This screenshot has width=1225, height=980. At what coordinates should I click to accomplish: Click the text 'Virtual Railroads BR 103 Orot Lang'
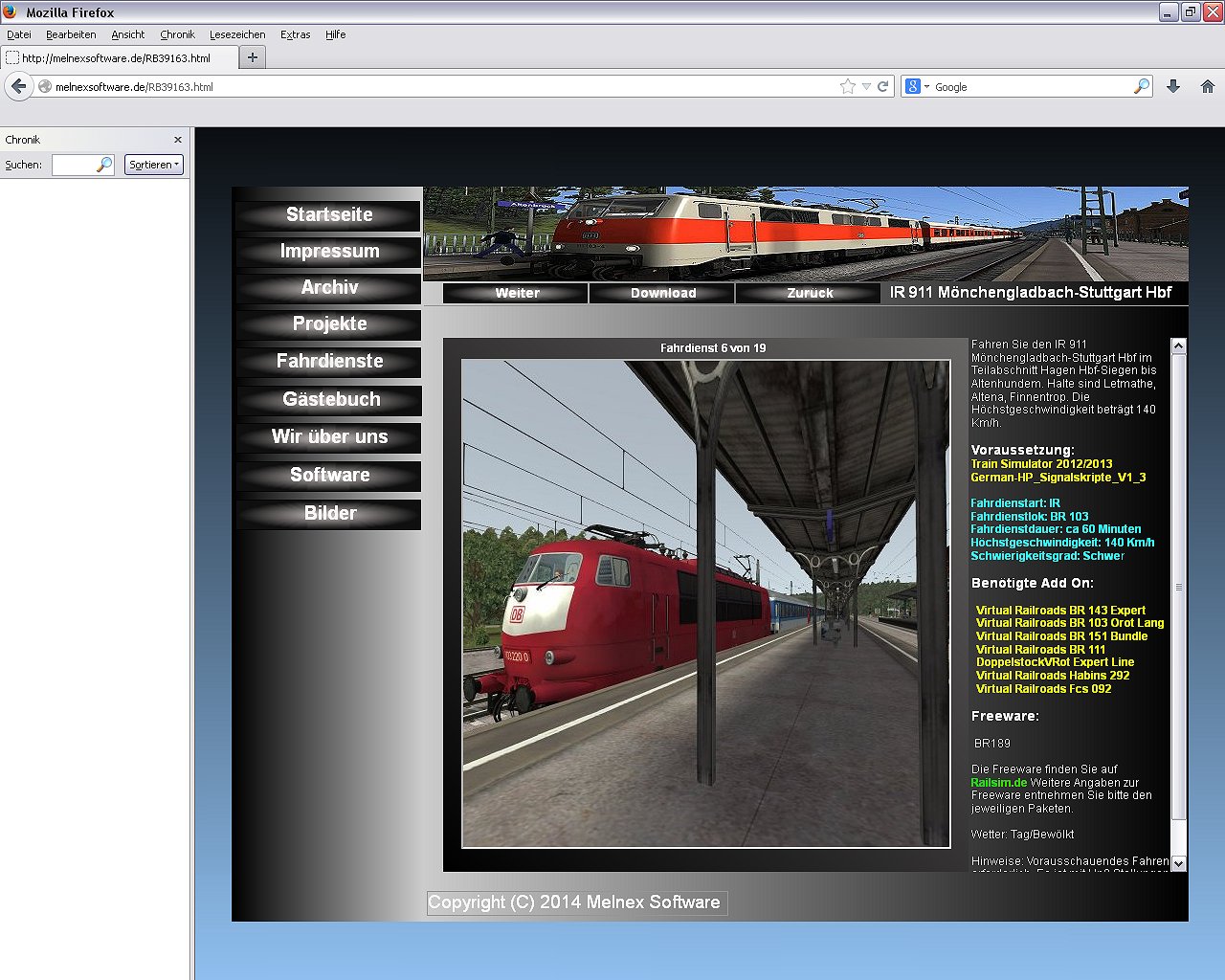click(x=1070, y=623)
